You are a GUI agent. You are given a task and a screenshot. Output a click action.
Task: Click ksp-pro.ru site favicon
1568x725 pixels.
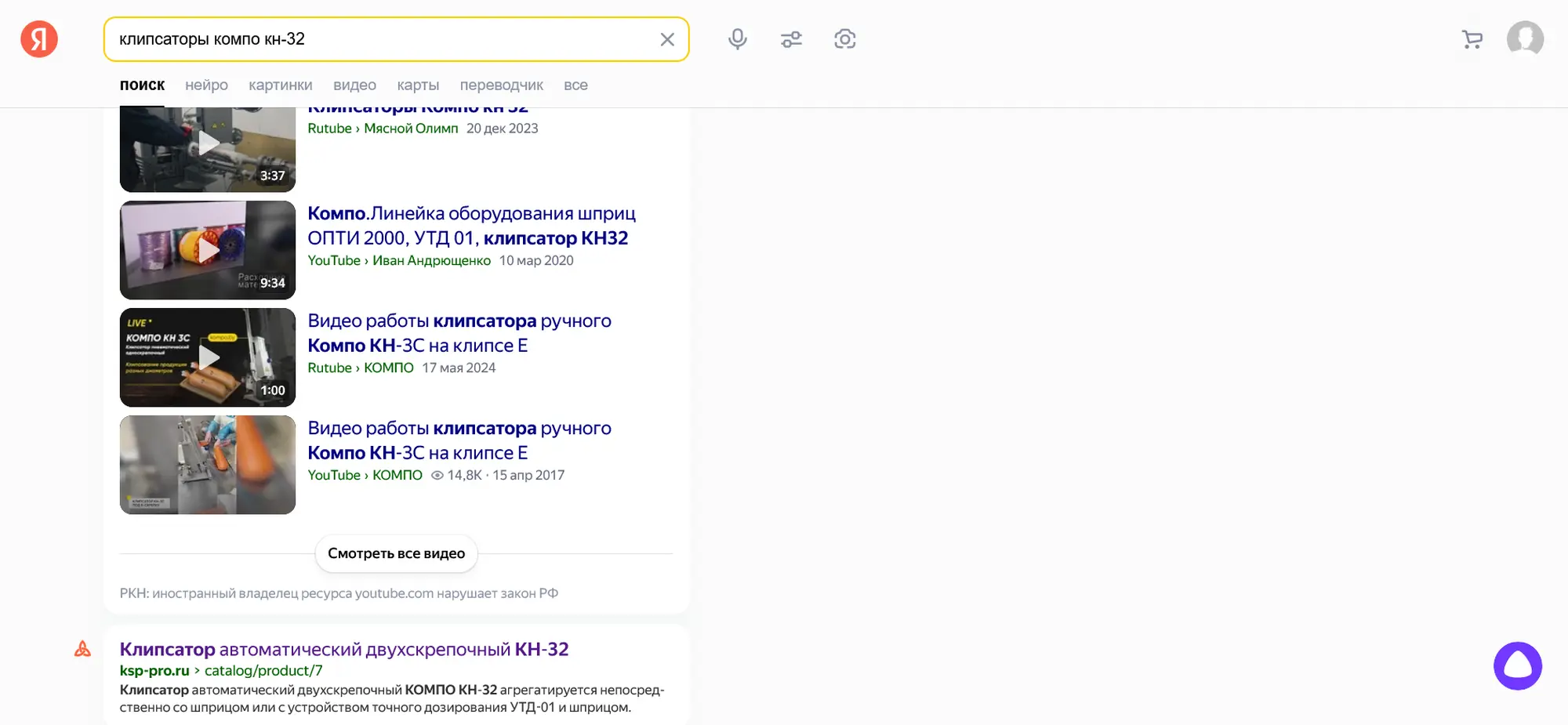tap(82, 649)
